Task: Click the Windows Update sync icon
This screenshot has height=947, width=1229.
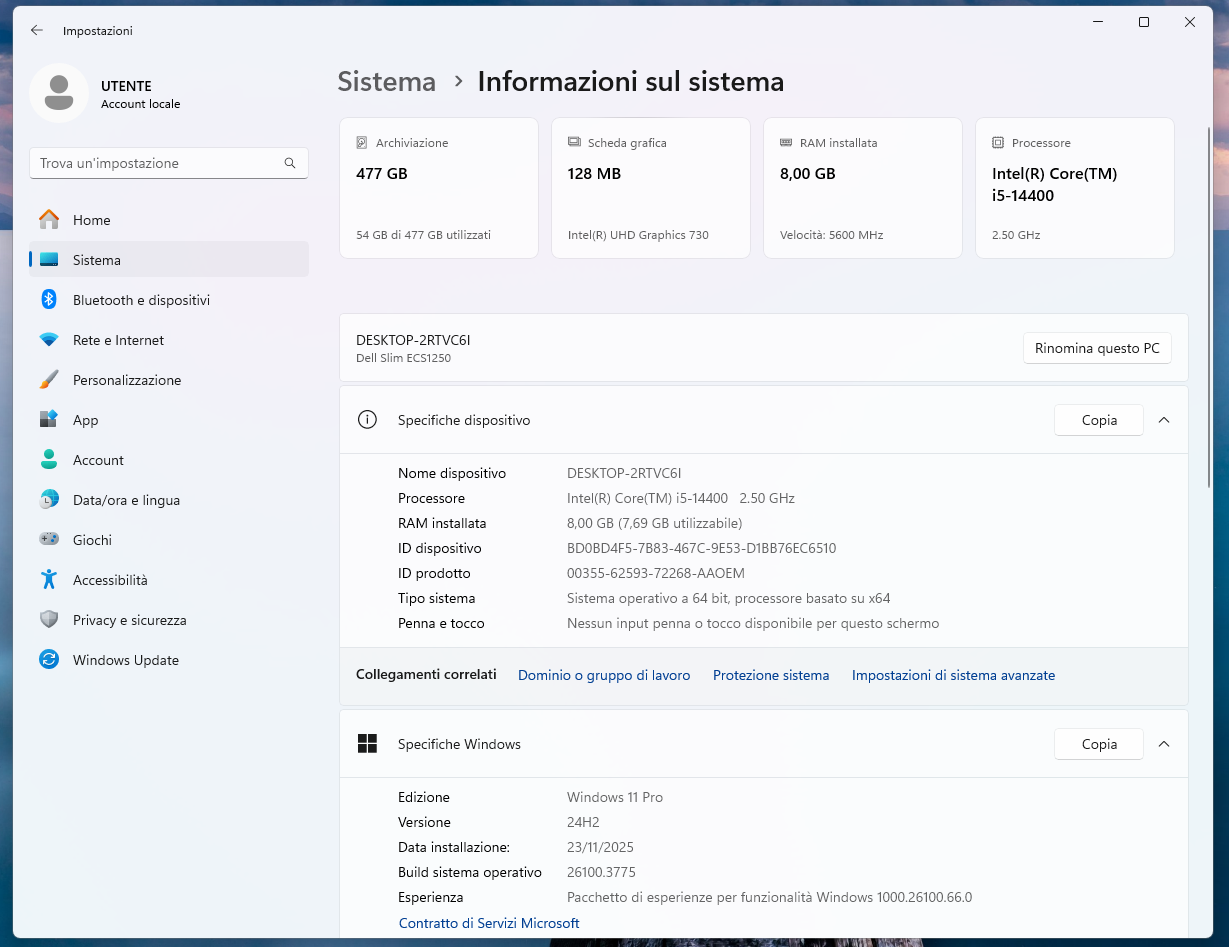Action: (49, 660)
